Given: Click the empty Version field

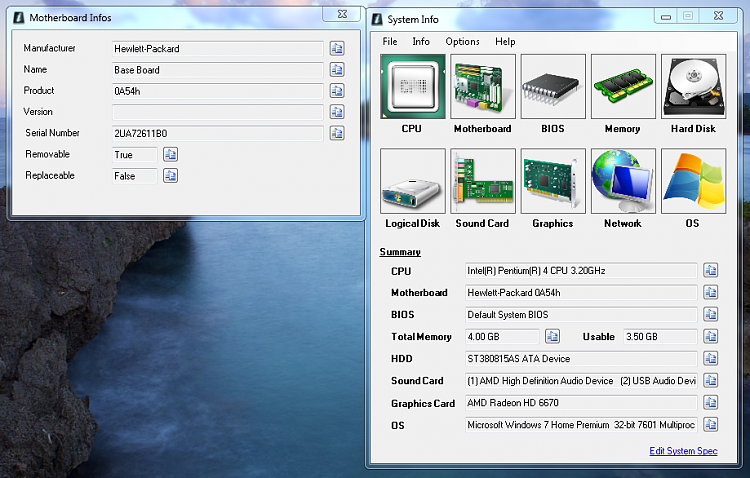Looking at the screenshot, I should [x=218, y=112].
